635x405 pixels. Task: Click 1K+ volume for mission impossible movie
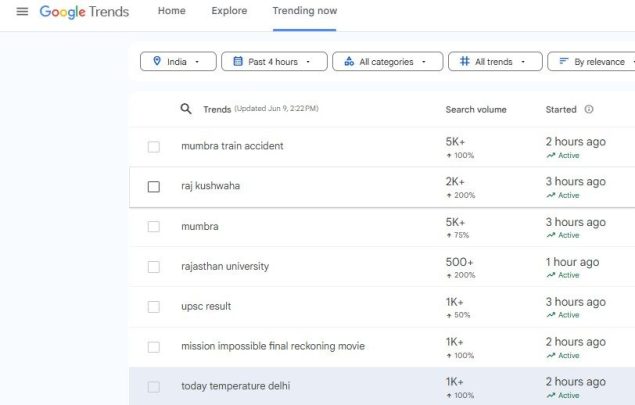pos(454,342)
